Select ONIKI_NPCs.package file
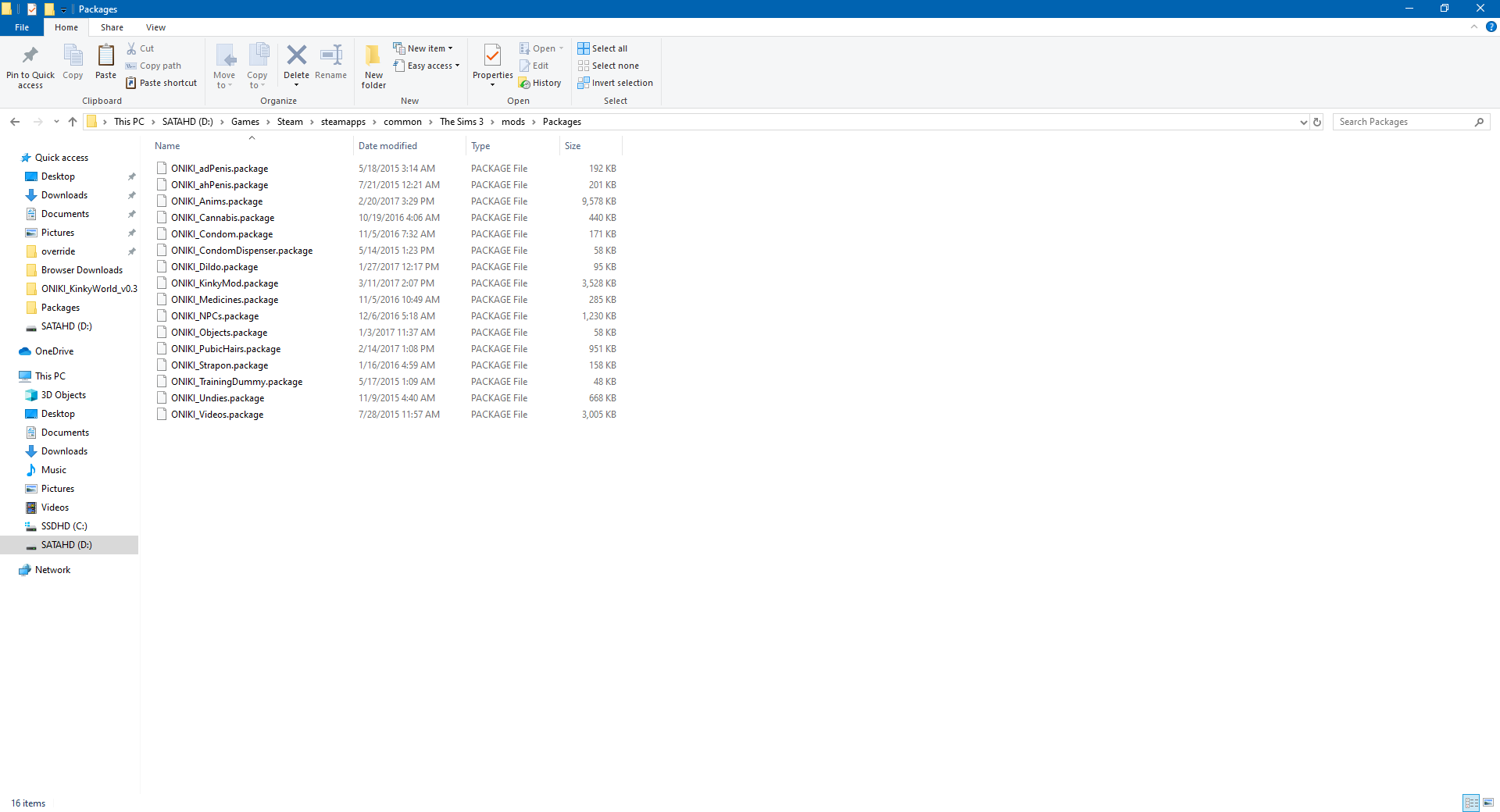Screen dimensions: 1500x812 [215, 316]
